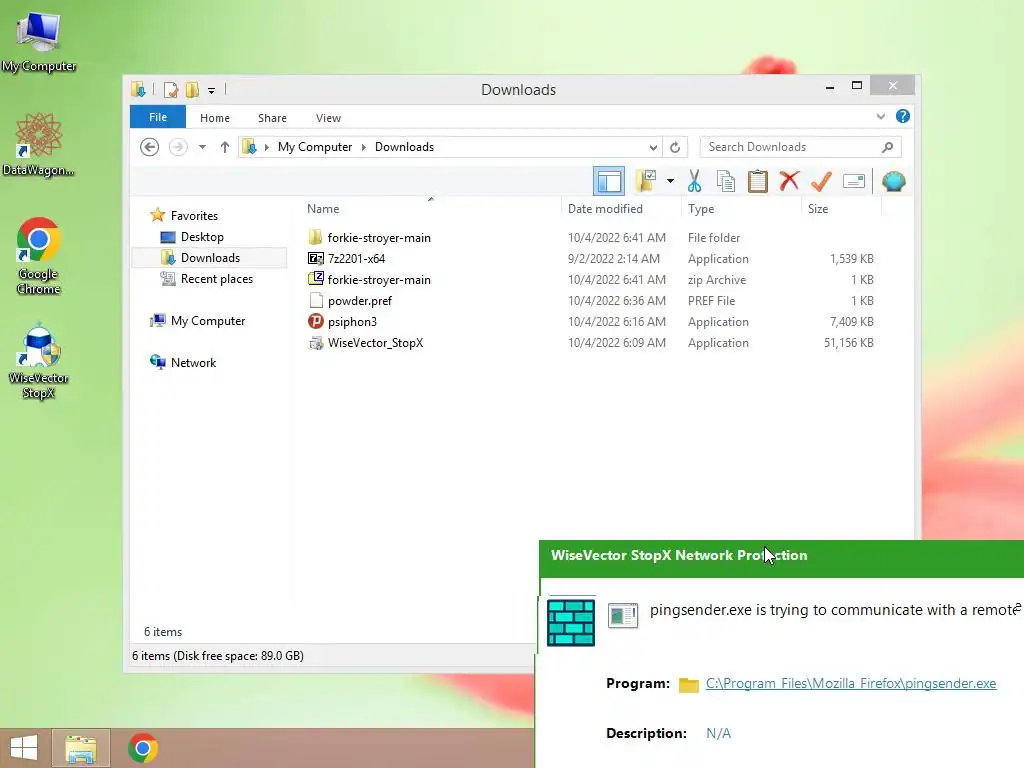This screenshot has width=1024, height=768.
Task: Select the psiphon3 application
Action: click(x=352, y=321)
